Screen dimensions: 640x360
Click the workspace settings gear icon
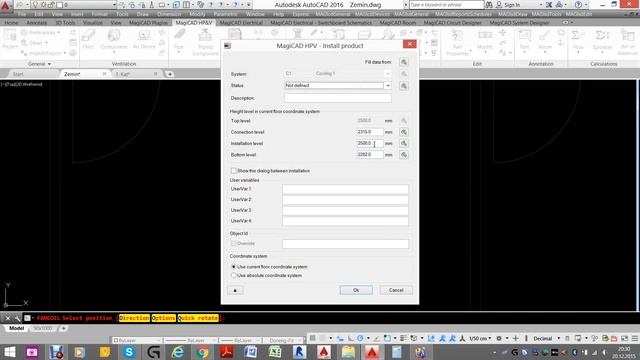pos(499,338)
